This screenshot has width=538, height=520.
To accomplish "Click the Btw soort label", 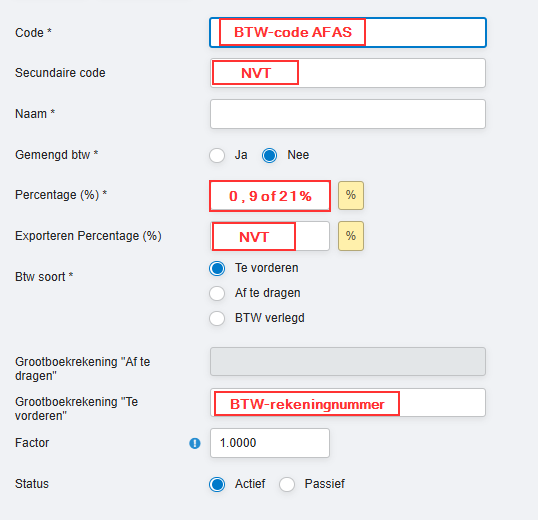I will tap(44, 276).
